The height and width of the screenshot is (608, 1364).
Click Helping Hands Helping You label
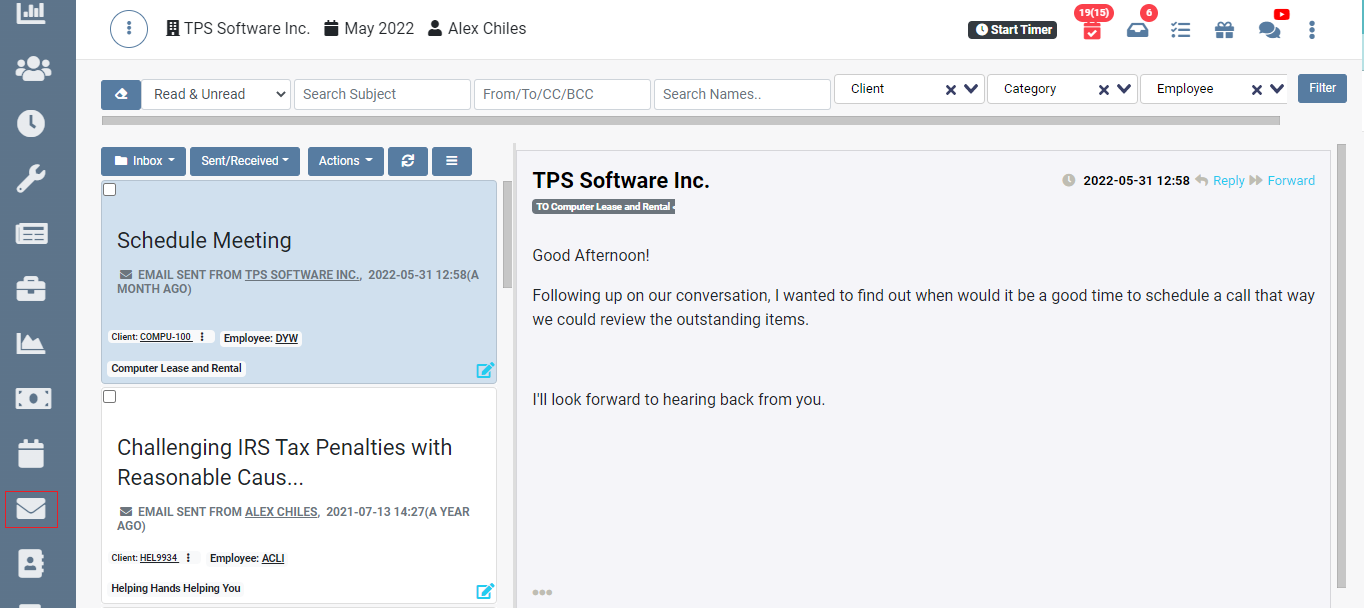click(176, 589)
